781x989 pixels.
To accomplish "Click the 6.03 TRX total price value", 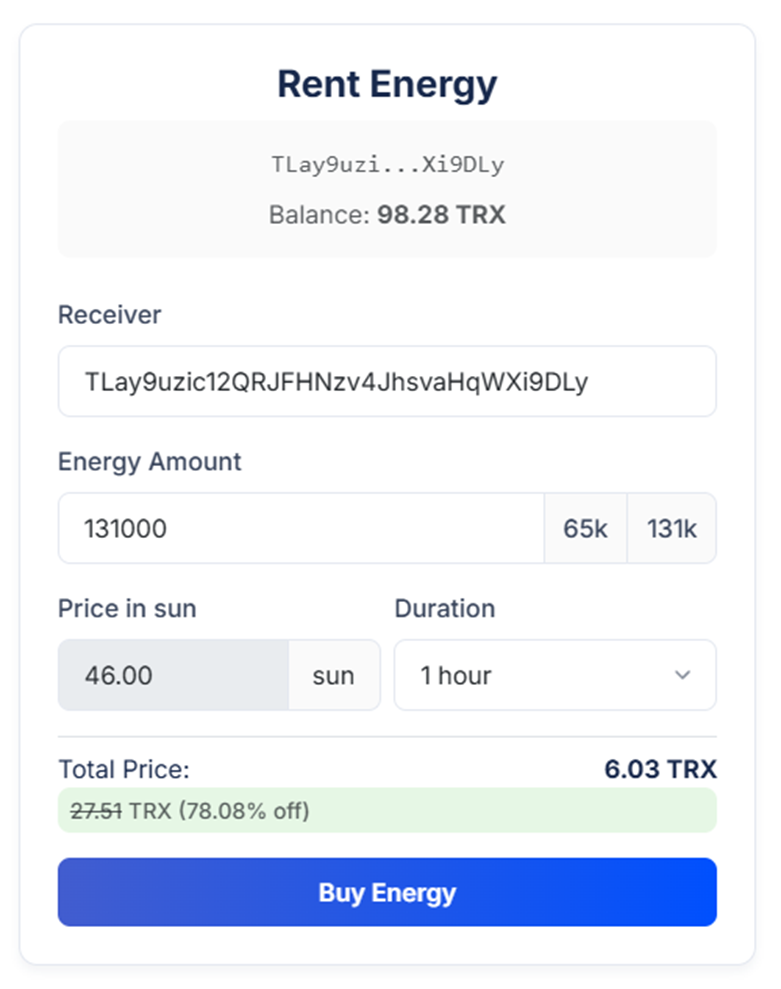I will 661,769.
